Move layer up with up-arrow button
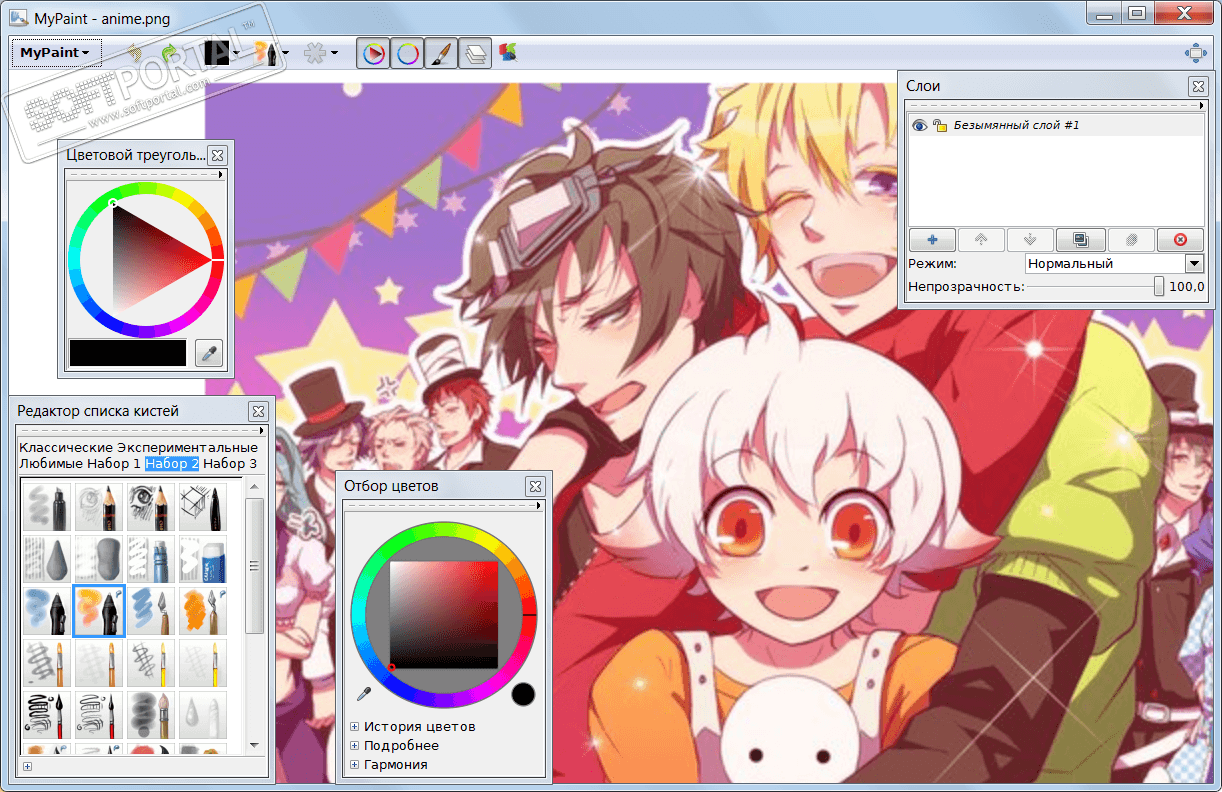Image resolution: width=1222 pixels, height=792 pixels. point(981,240)
